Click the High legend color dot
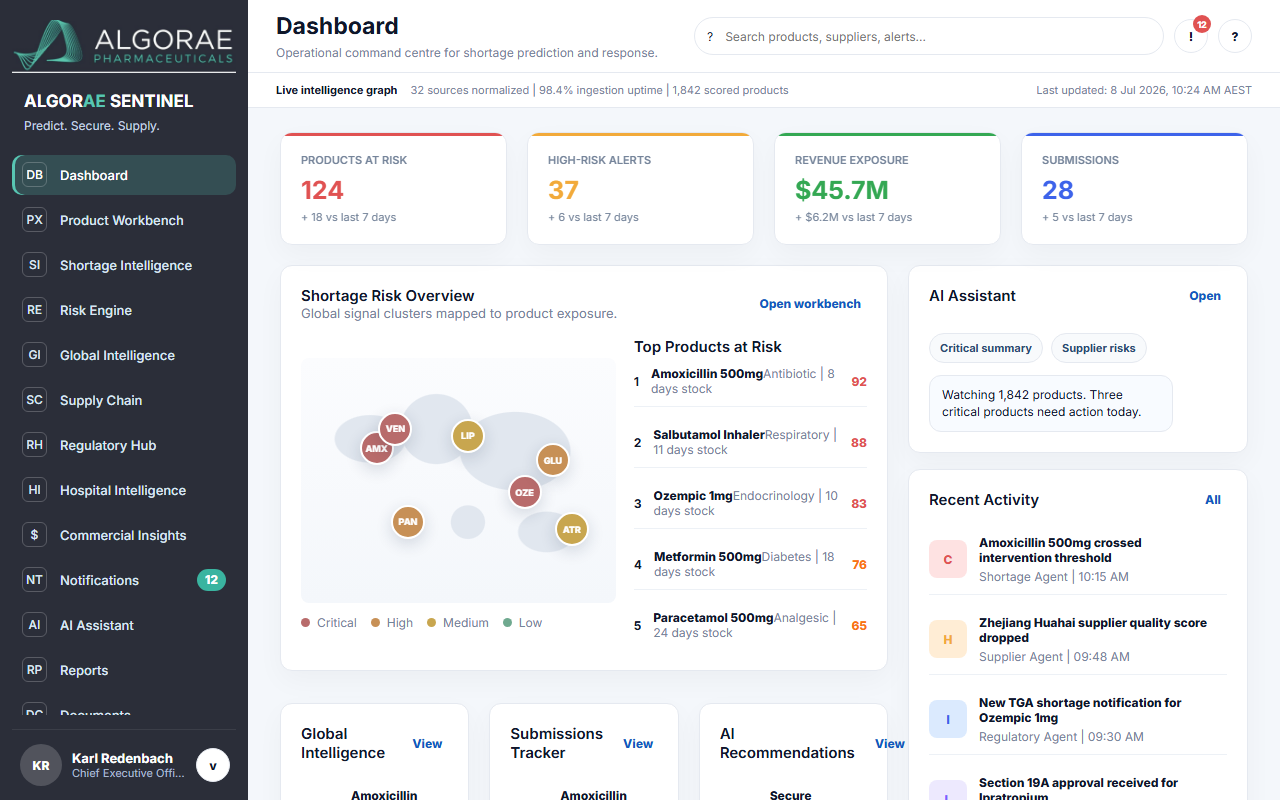The height and width of the screenshot is (800, 1280). click(x=375, y=623)
